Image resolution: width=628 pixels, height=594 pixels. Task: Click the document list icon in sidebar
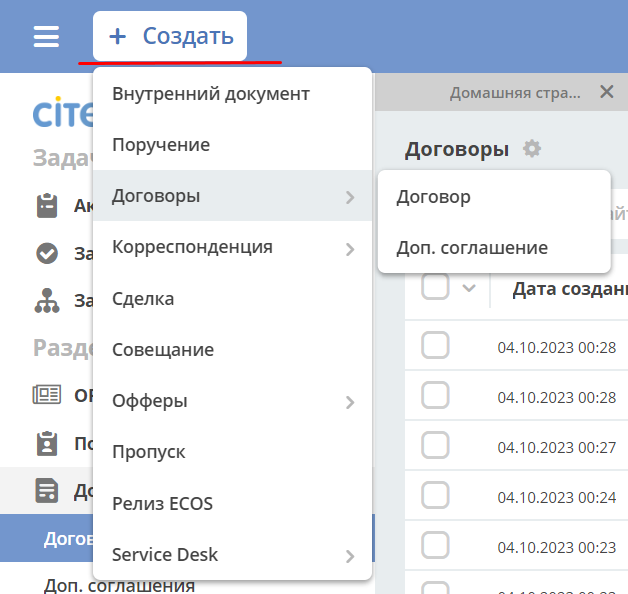pyautogui.click(x=47, y=490)
